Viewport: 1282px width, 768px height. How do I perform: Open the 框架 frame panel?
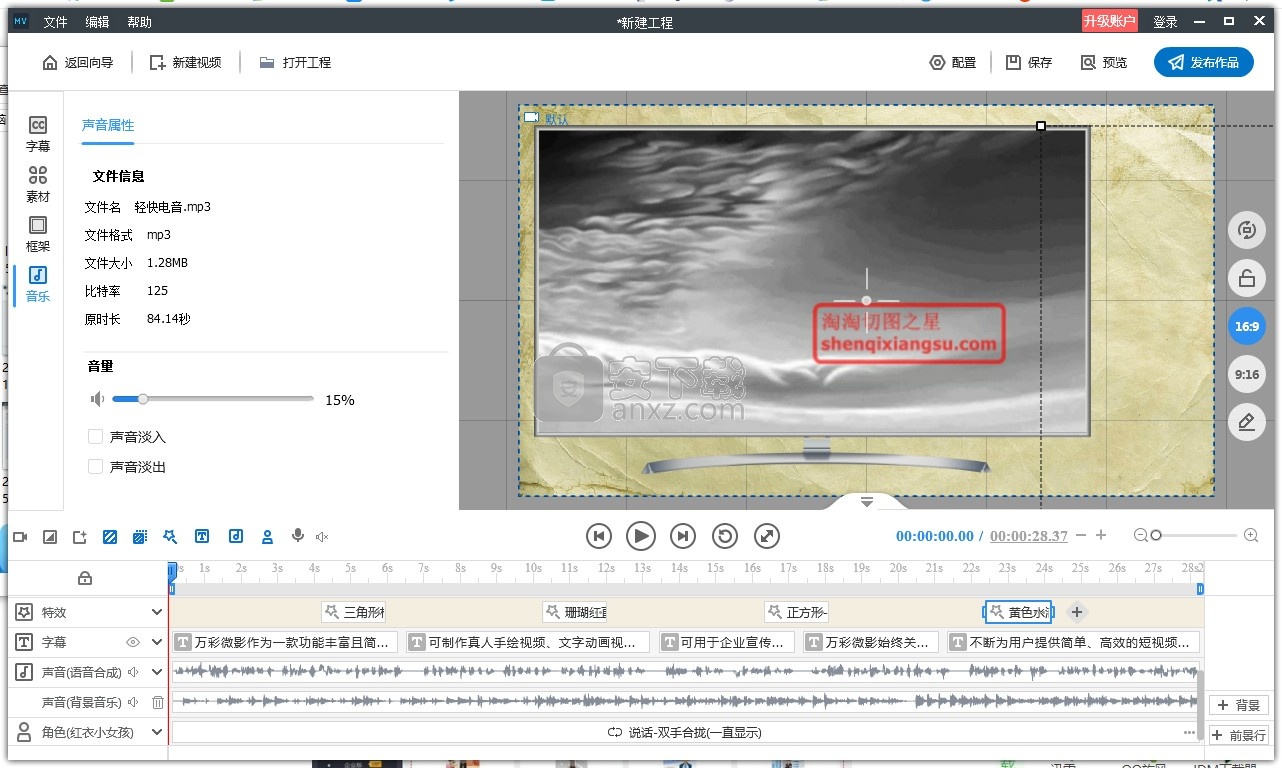click(x=38, y=234)
